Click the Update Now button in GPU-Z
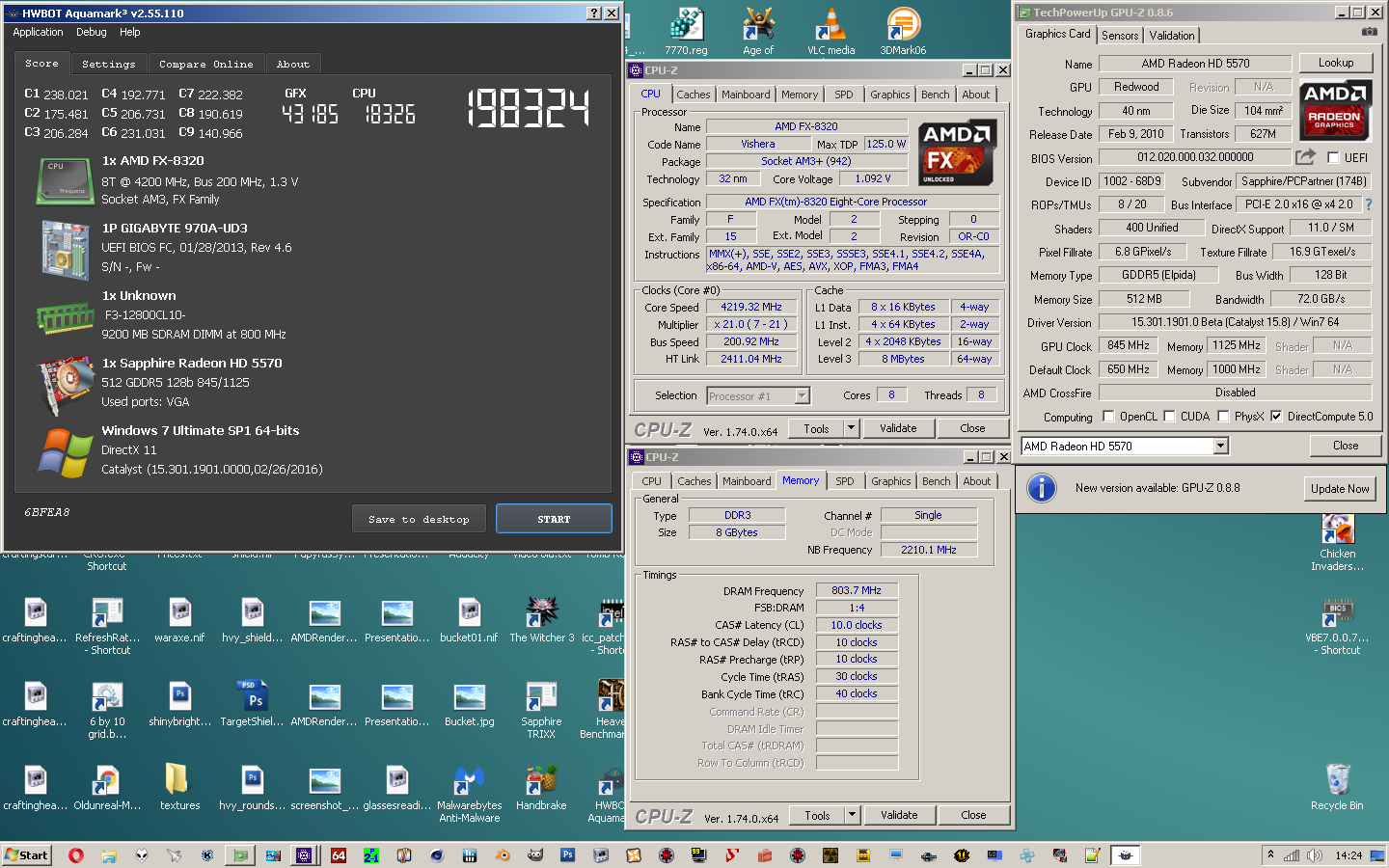The width and height of the screenshot is (1389, 868). click(x=1340, y=489)
